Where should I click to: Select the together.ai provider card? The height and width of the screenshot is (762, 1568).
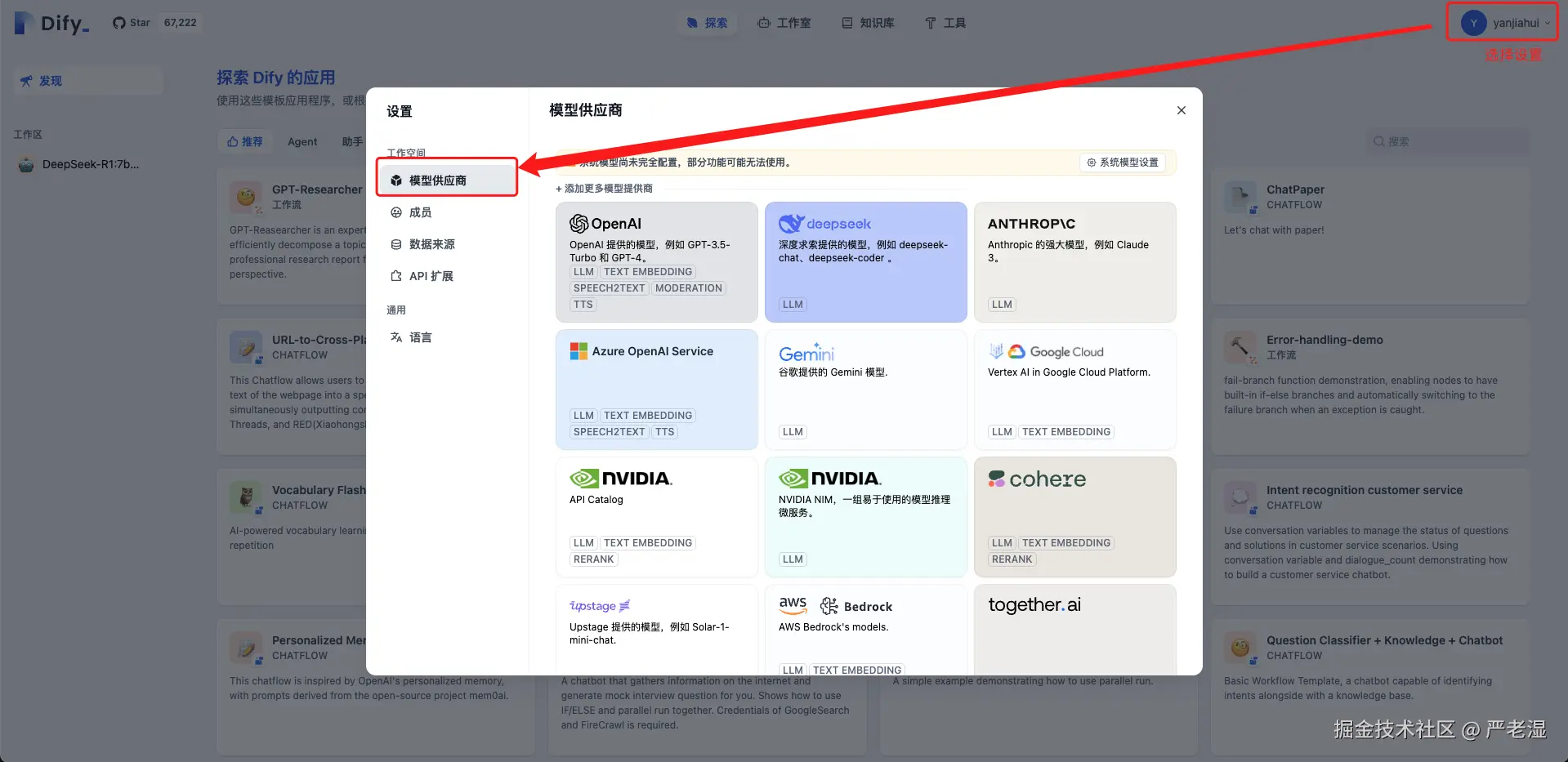coord(1074,630)
